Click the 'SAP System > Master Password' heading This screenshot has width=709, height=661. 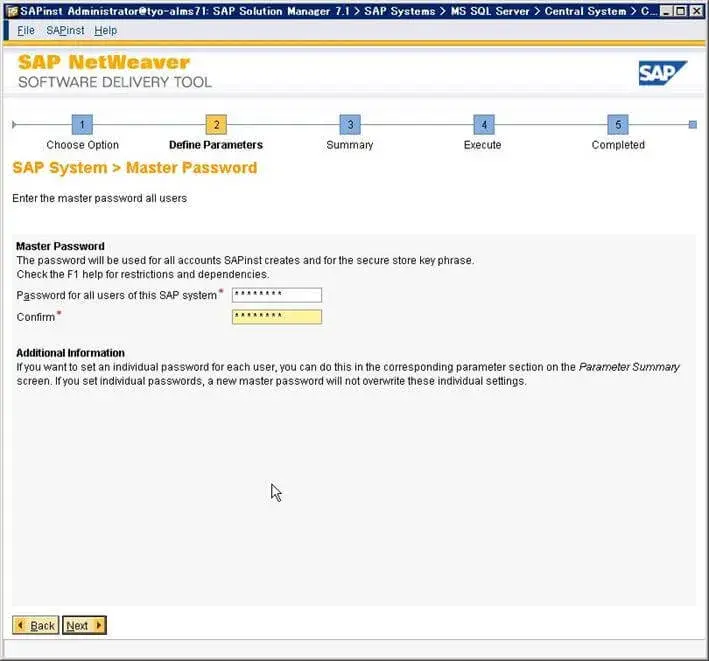135,168
